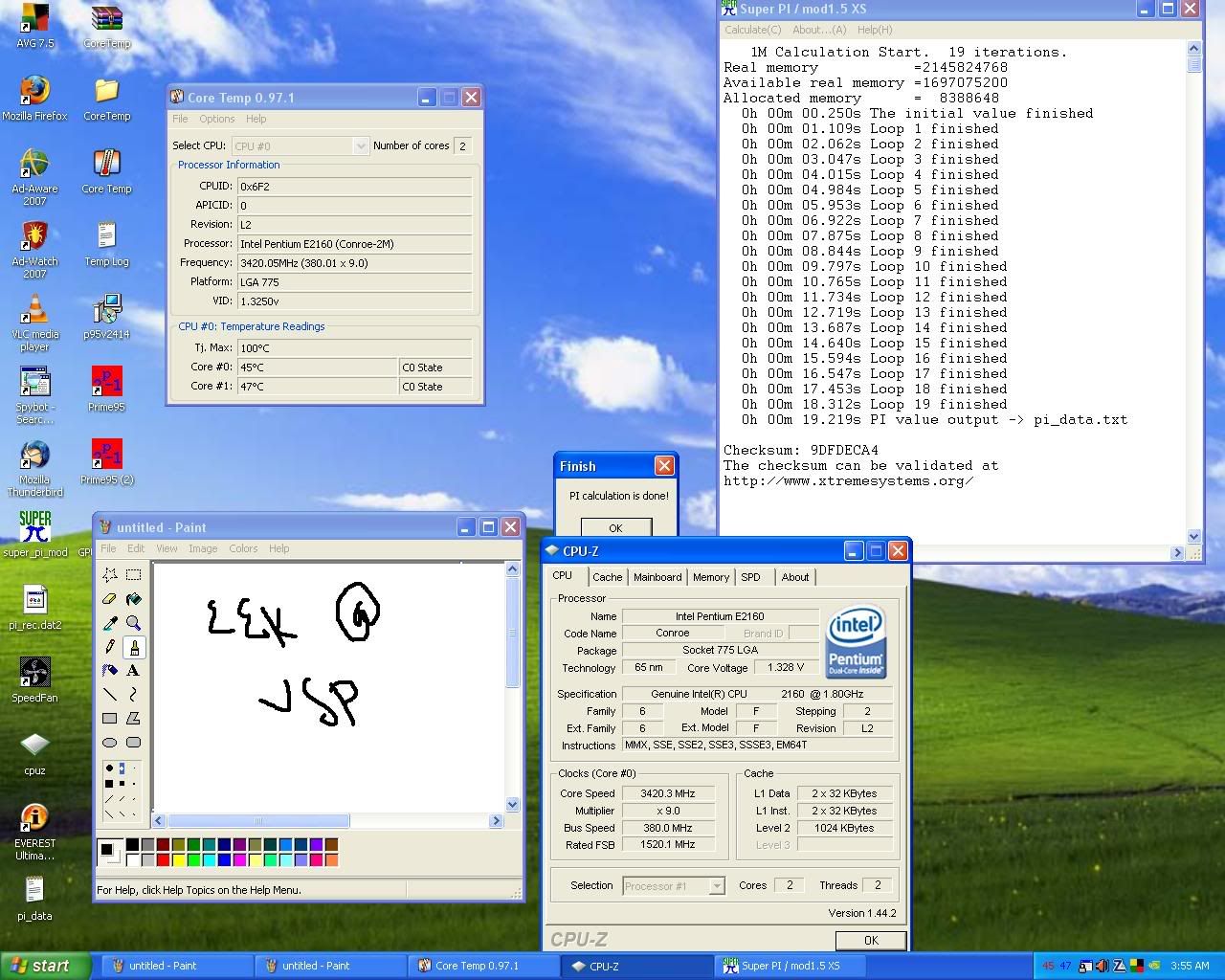Viewport: 1225px width, 980px height.
Task: Select the rectangular Select tool in Paint
Action: 133,574
